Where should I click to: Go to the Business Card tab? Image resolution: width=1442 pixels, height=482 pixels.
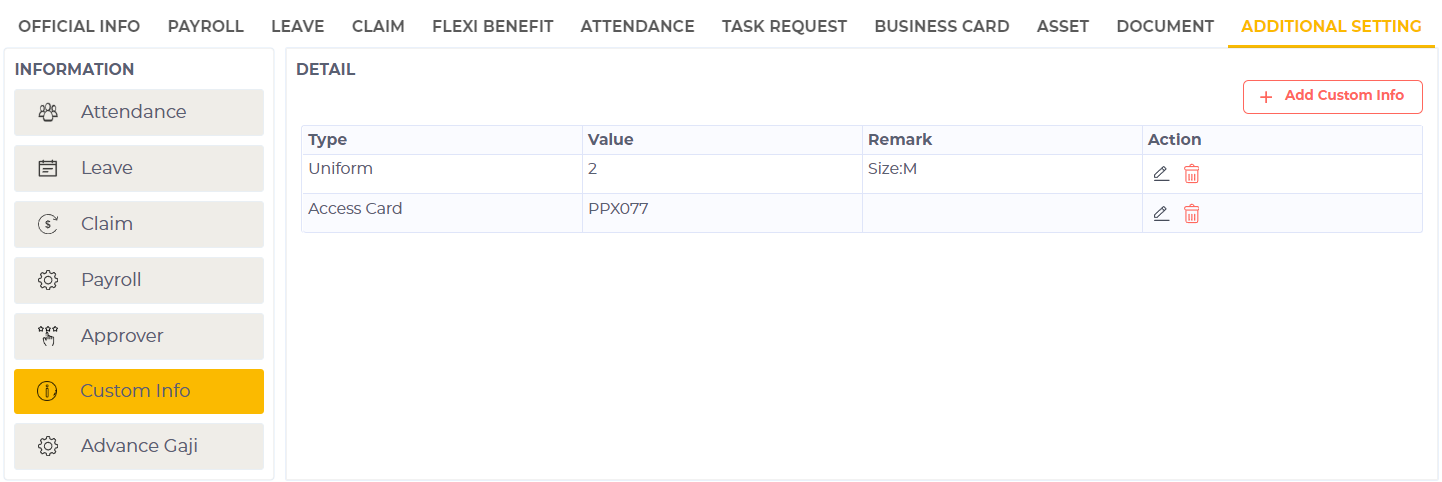(941, 27)
